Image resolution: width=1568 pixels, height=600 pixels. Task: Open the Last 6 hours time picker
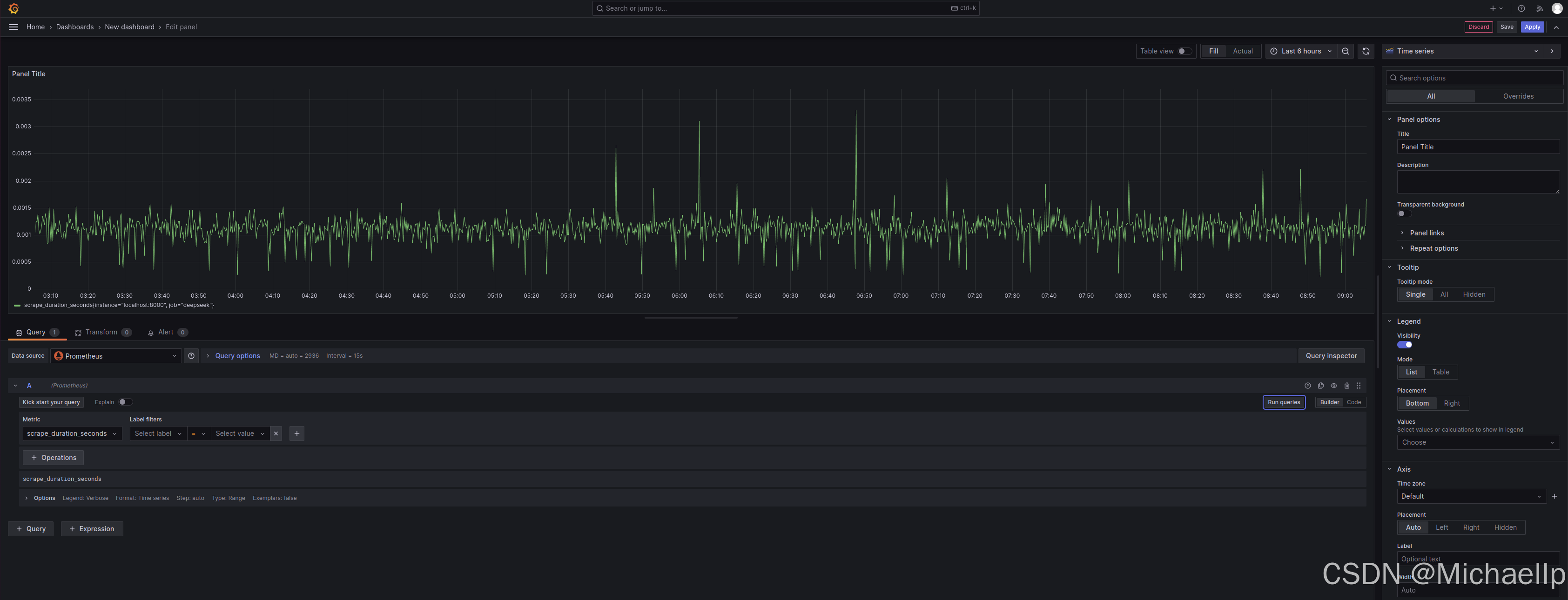click(x=1301, y=51)
